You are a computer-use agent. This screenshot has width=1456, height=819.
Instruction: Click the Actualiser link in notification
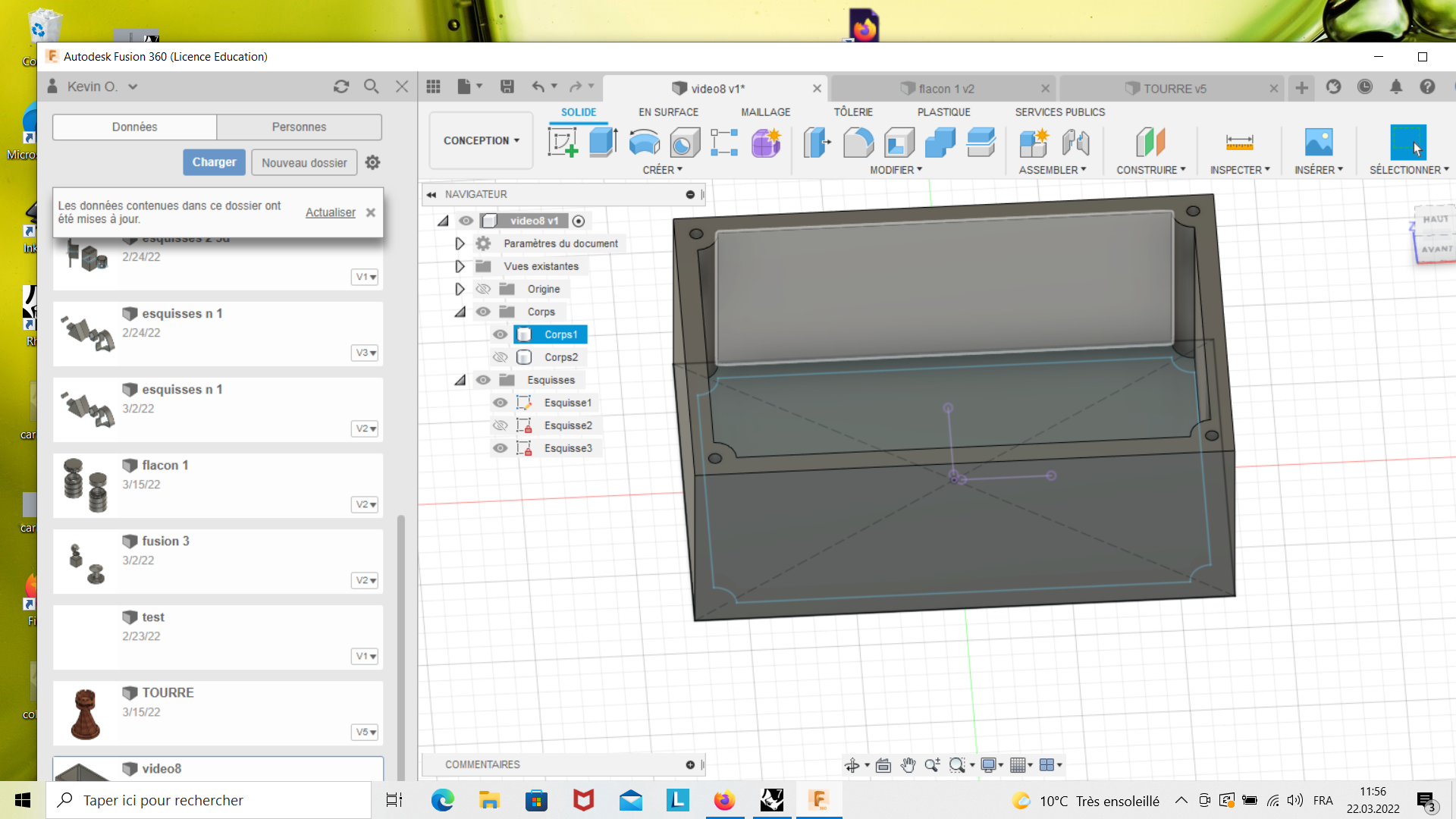(330, 212)
